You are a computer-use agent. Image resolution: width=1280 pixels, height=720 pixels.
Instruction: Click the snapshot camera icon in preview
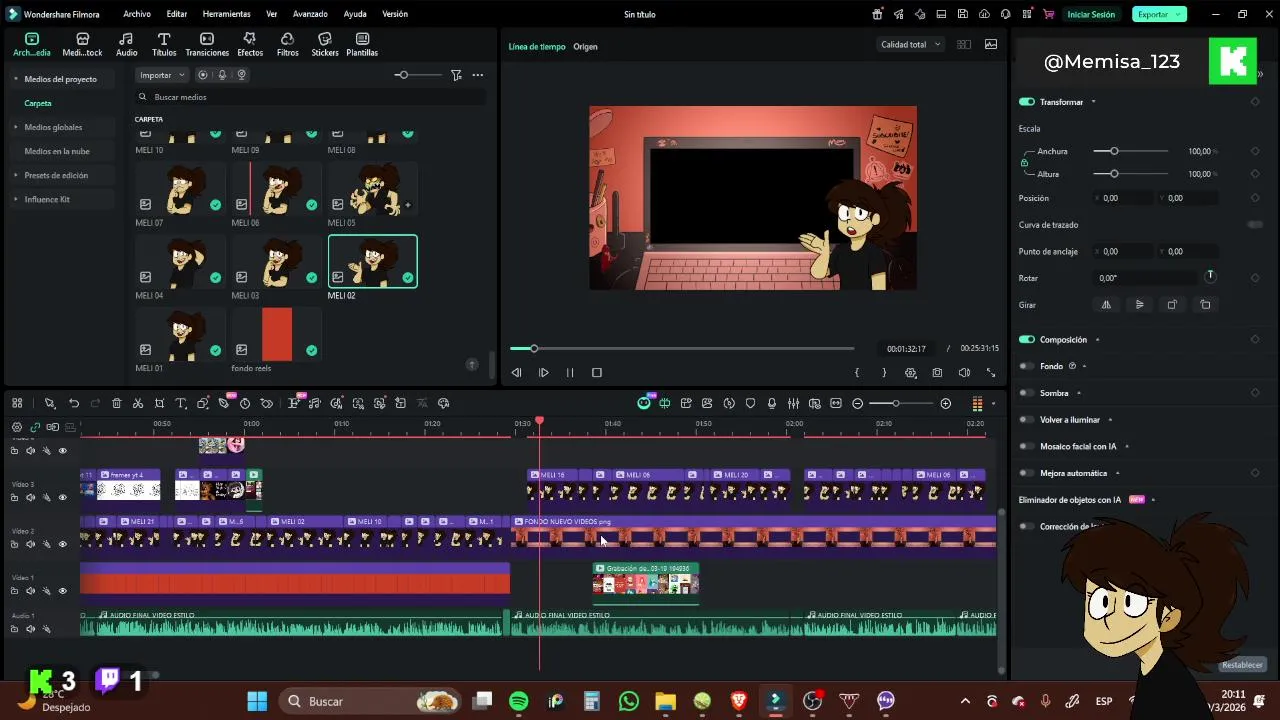coord(937,372)
